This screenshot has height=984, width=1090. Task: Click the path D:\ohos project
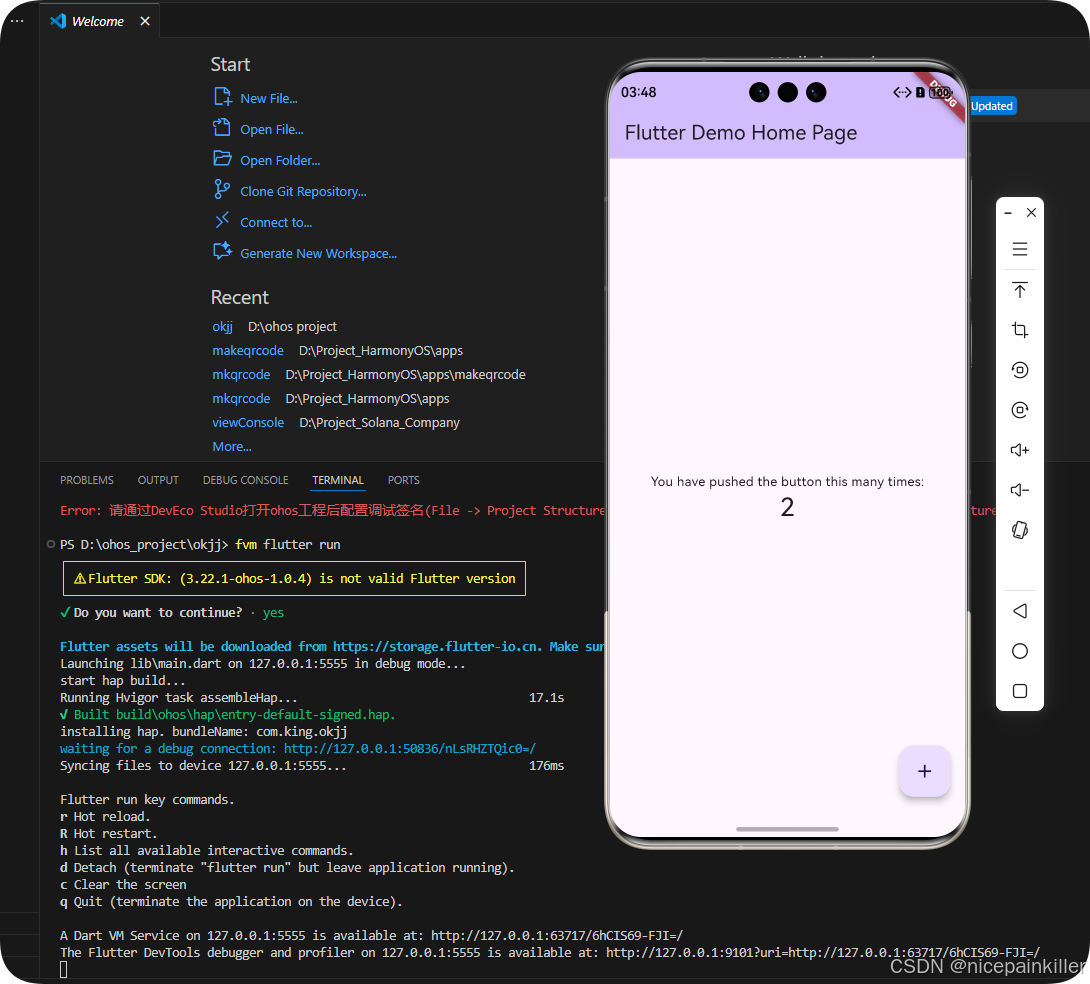tap(292, 327)
